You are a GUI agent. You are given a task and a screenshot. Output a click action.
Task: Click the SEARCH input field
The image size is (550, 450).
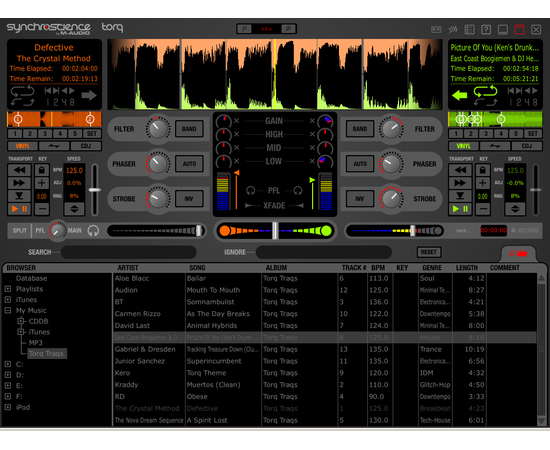129,252
